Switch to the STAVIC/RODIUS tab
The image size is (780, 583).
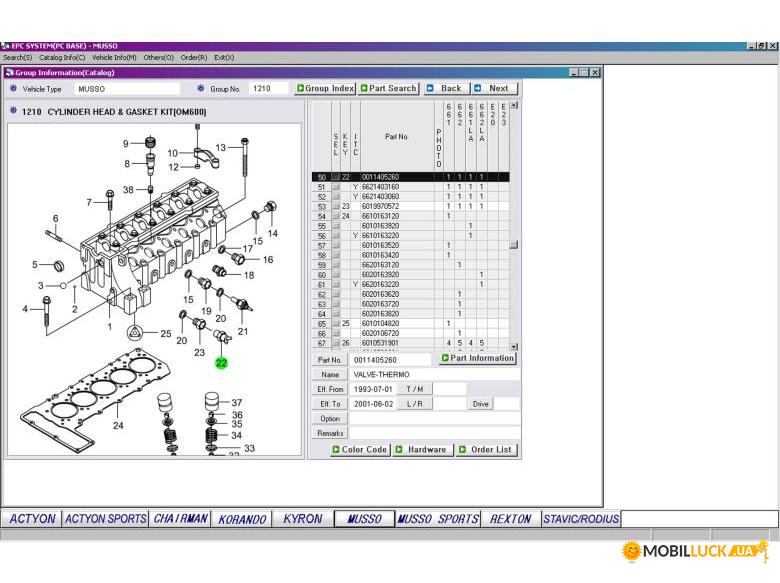[x=581, y=519]
